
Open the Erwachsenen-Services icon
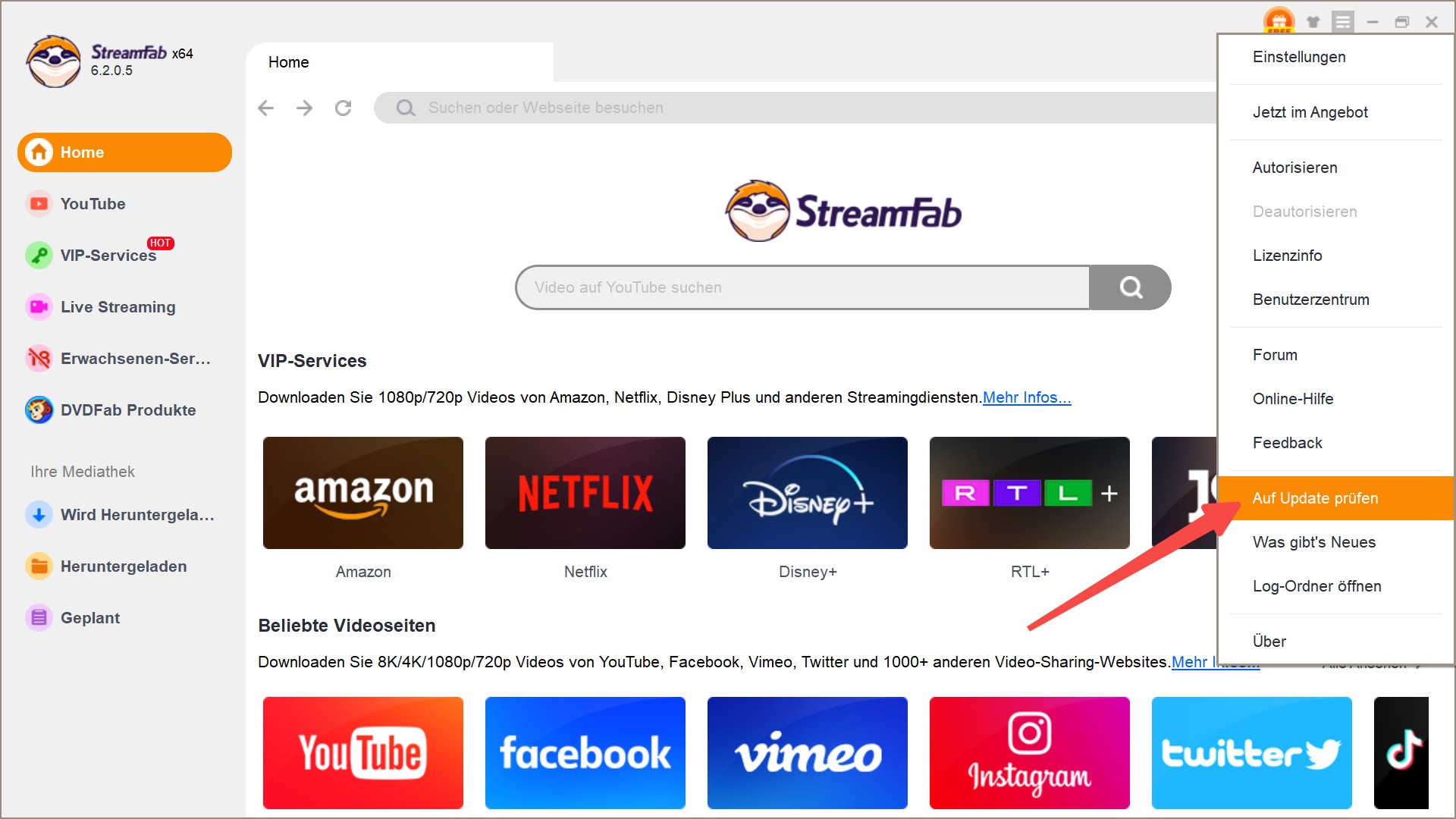pyautogui.click(x=39, y=359)
